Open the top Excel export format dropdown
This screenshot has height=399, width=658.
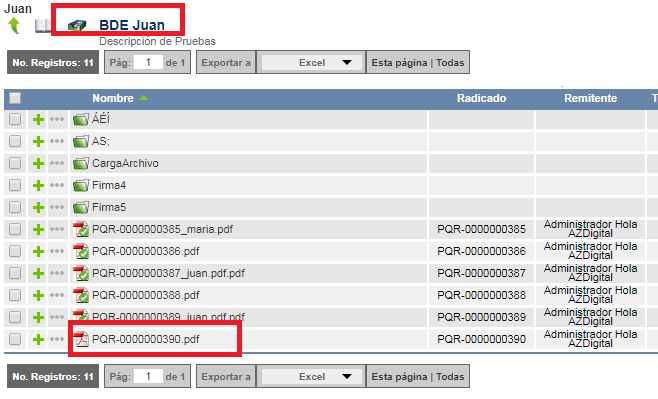coord(311,63)
